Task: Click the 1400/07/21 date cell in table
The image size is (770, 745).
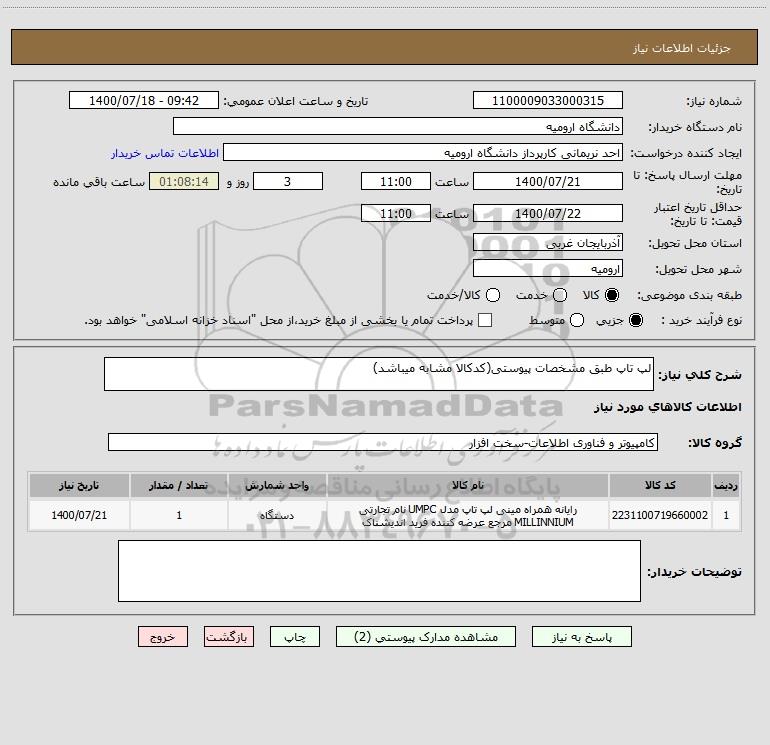Action: [79, 515]
